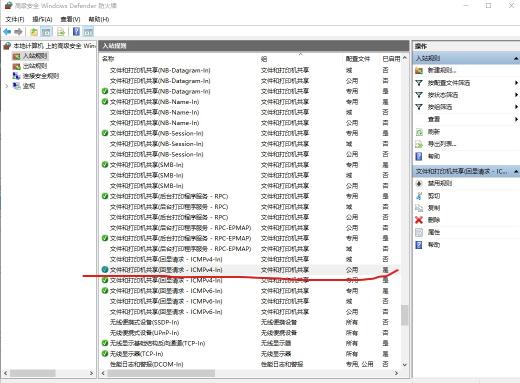
Task: Select the 无线便携式设备(SSDP-In) rule
Action: [144, 322]
